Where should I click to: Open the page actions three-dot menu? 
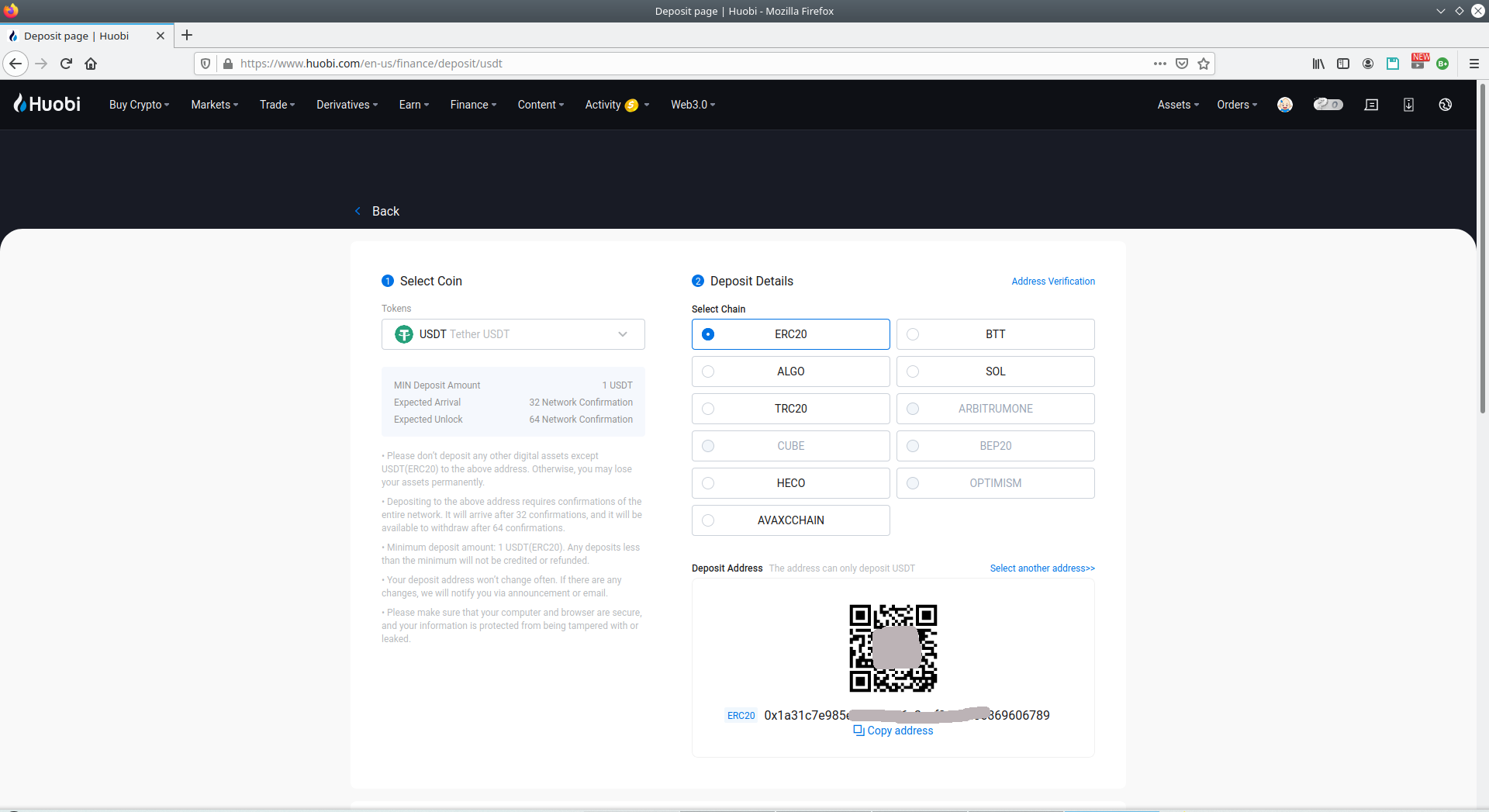[x=1160, y=64]
